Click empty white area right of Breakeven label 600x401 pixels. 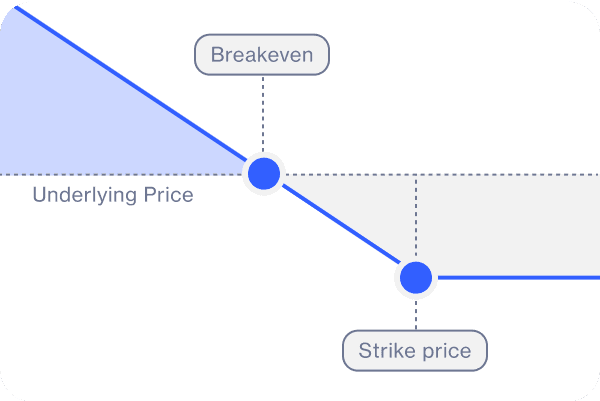pos(450,60)
